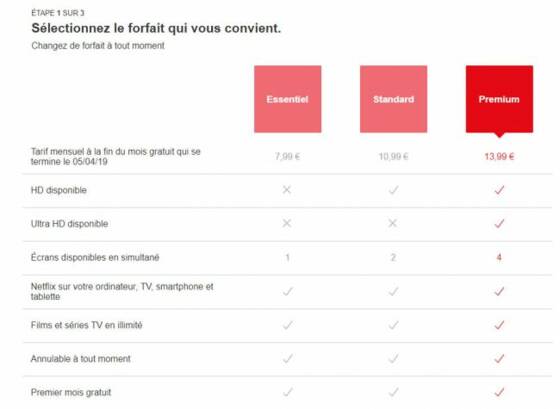
Task: Click the Standard simultaneous screens number 2
Action: pyautogui.click(x=393, y=257)
